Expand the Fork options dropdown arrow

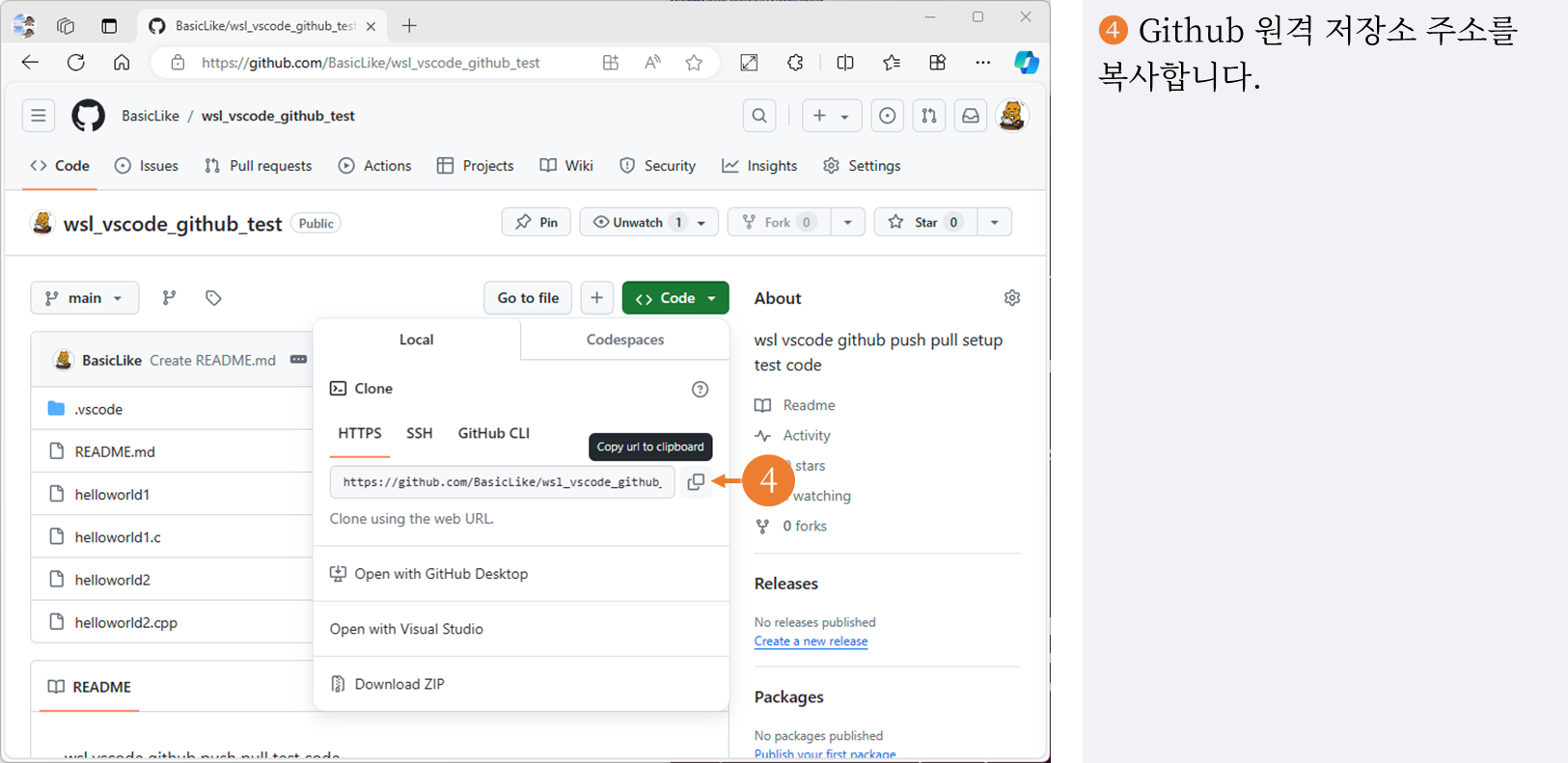pos(847,223)
